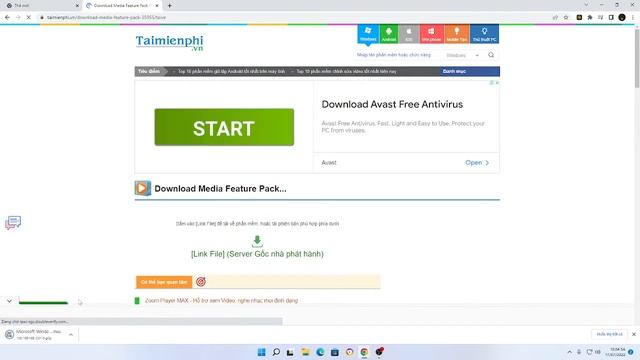Open the Top 10 phần mềm chỉnh sửa video headline
Viewport: 640px width, 360px height.
pos(346,71)
